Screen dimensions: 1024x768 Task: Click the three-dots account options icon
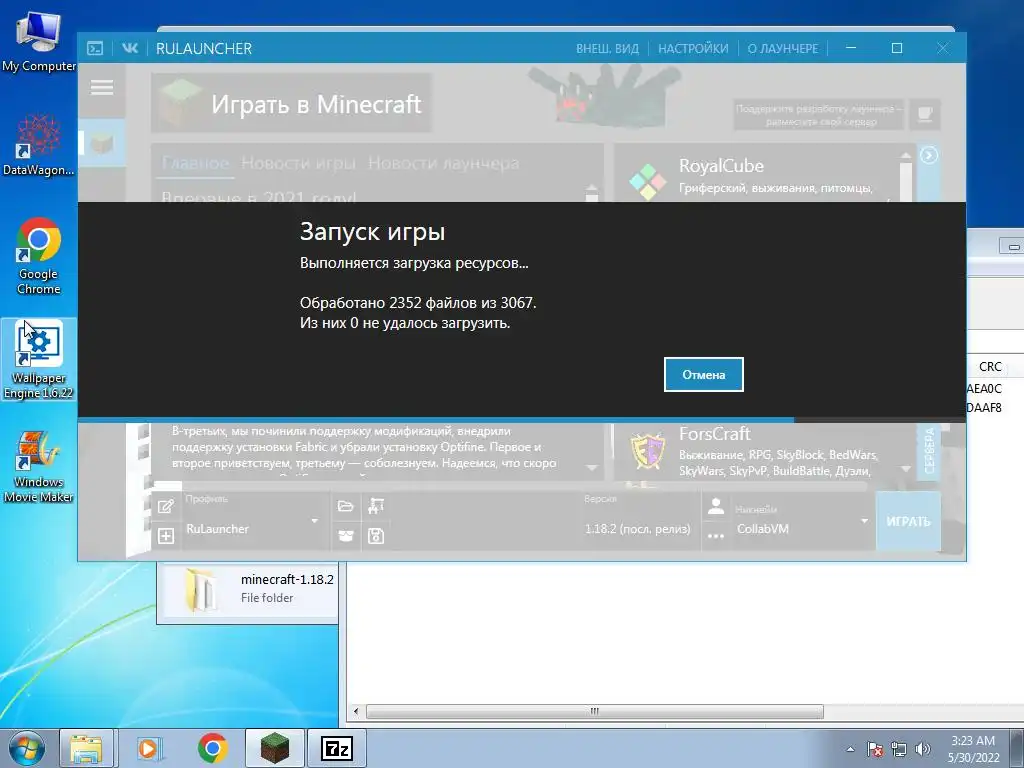coord(716,537)
